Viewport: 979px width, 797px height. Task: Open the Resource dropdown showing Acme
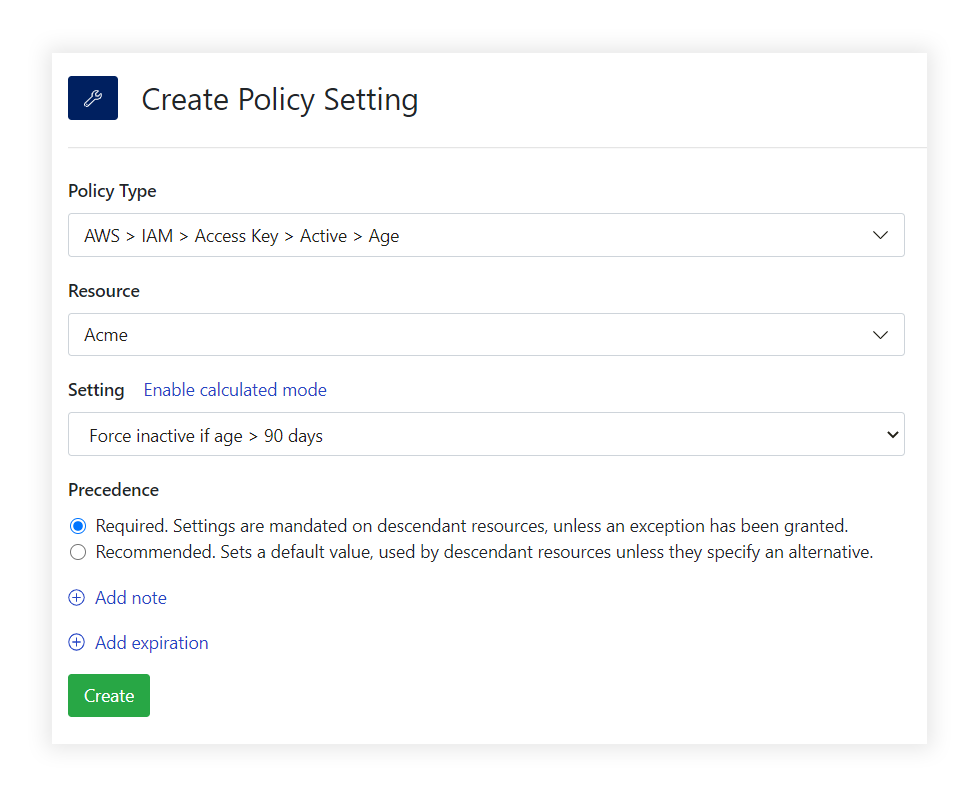point(486,335)
